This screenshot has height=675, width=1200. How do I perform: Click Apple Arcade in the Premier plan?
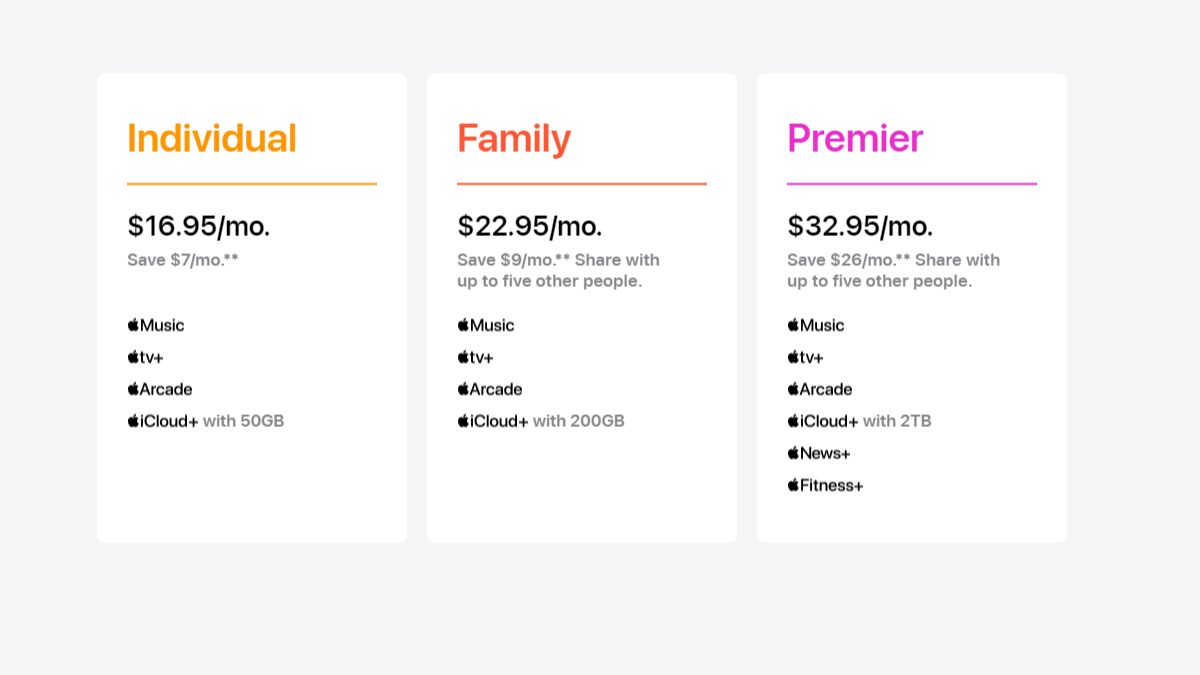coord(820,389)
